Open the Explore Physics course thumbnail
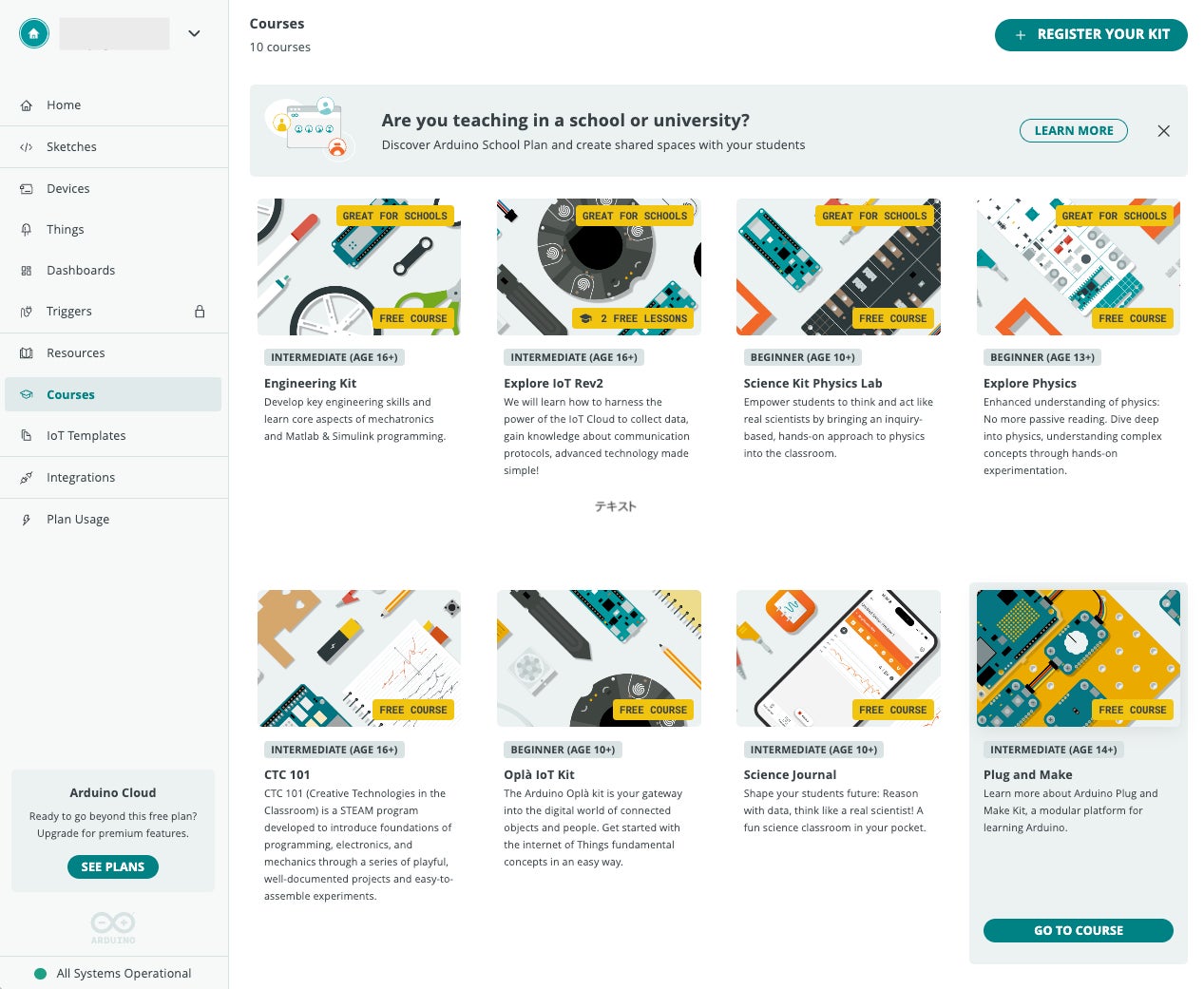 (1079, 267)
